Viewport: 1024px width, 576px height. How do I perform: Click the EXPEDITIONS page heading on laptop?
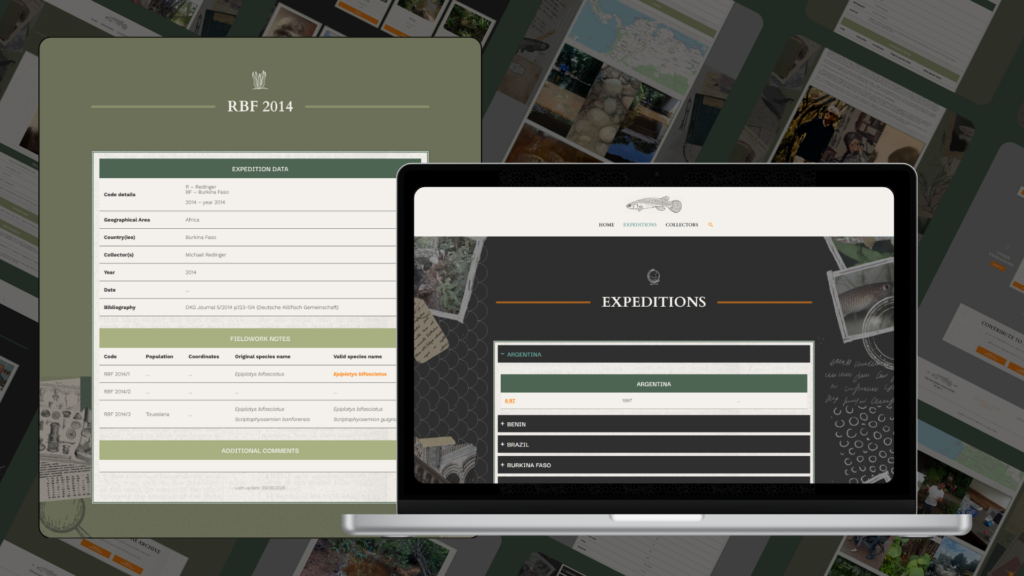click(x=654, y=302)
